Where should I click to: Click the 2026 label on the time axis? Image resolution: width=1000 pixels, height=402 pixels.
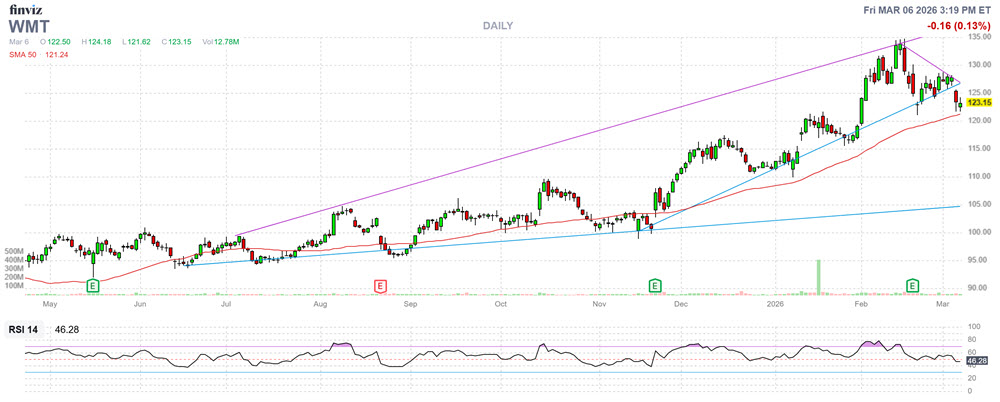coord(773,301)
